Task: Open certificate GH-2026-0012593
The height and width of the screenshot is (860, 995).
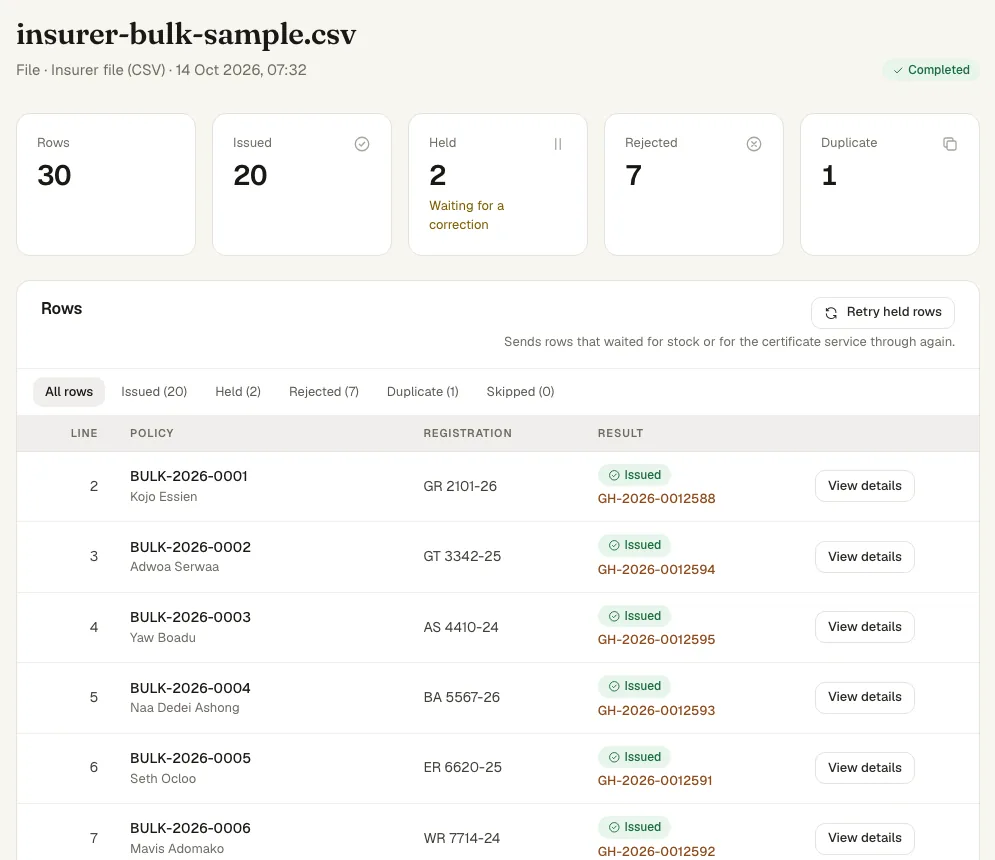Action: [656, 711]
